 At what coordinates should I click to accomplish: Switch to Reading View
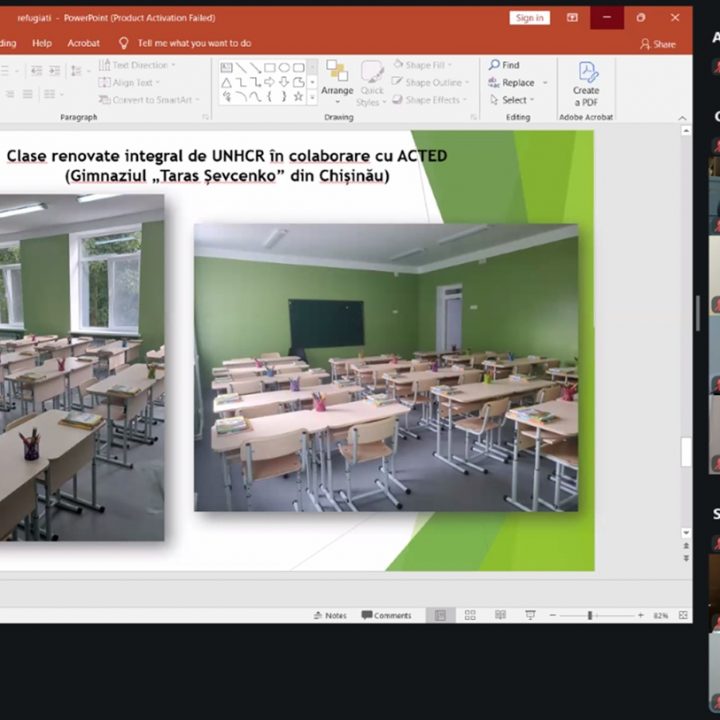pyautogui.click(x=499, y=615)
